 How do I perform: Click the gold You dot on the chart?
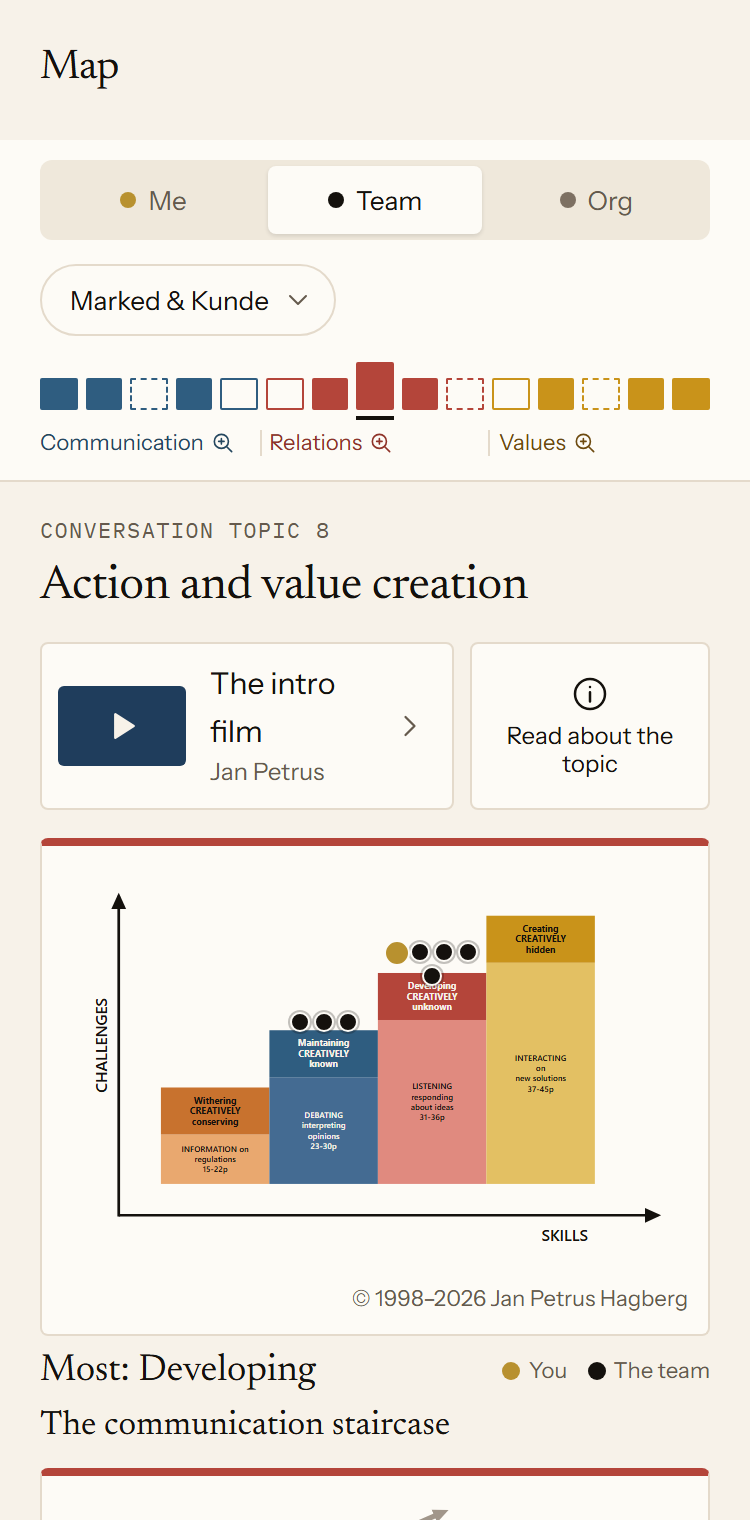[397, 952]
